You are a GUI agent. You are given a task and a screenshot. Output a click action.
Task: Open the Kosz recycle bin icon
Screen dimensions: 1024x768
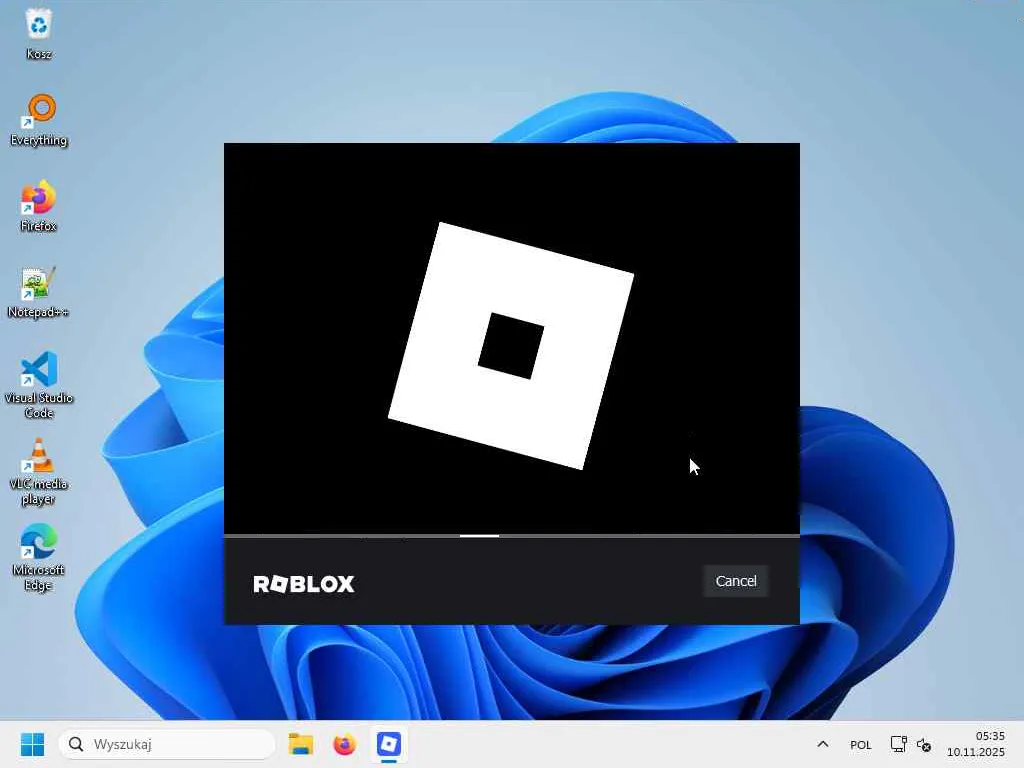pyautogui.click(x=39, y=34)
